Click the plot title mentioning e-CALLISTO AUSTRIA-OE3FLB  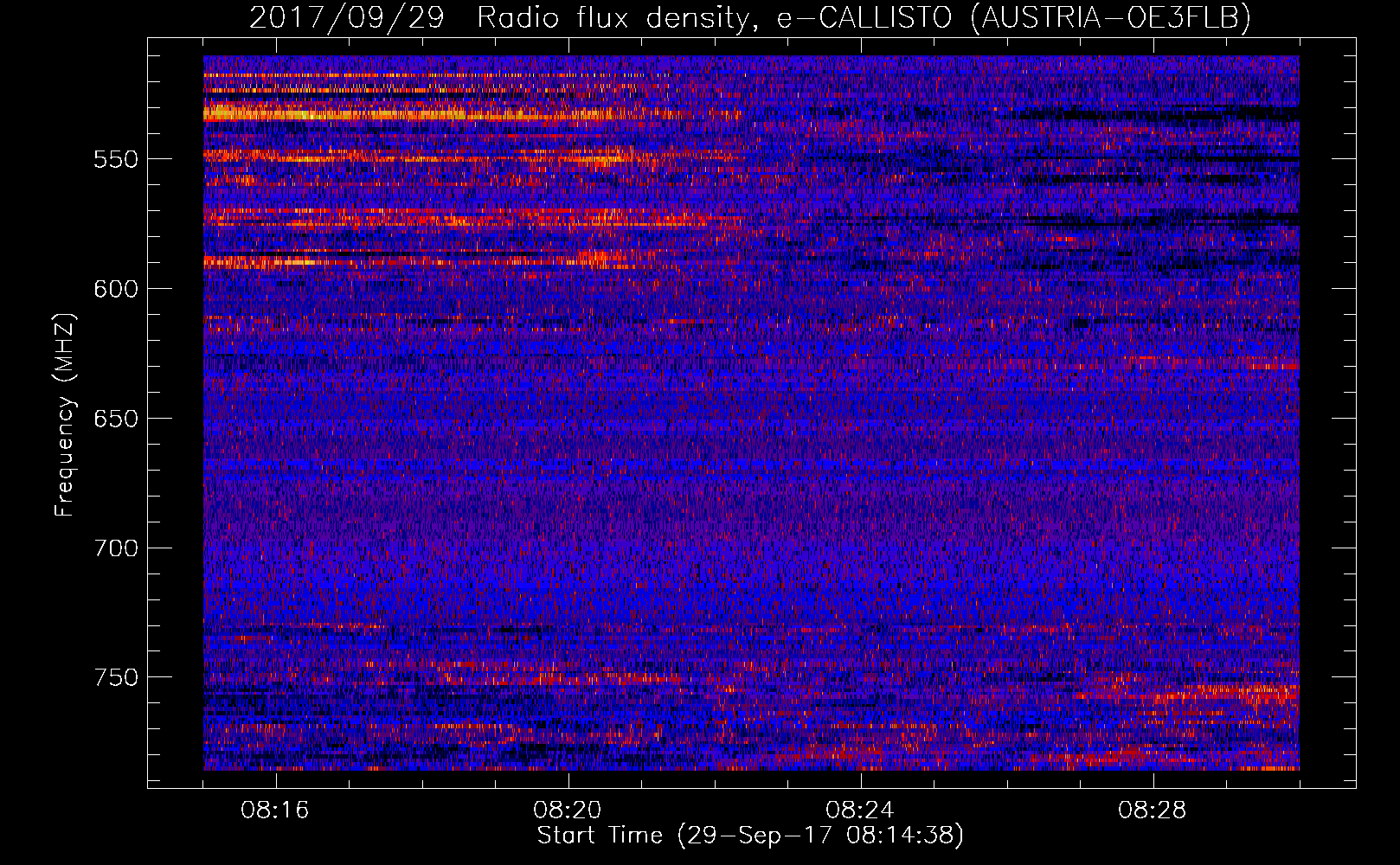[x=750, y=17]
